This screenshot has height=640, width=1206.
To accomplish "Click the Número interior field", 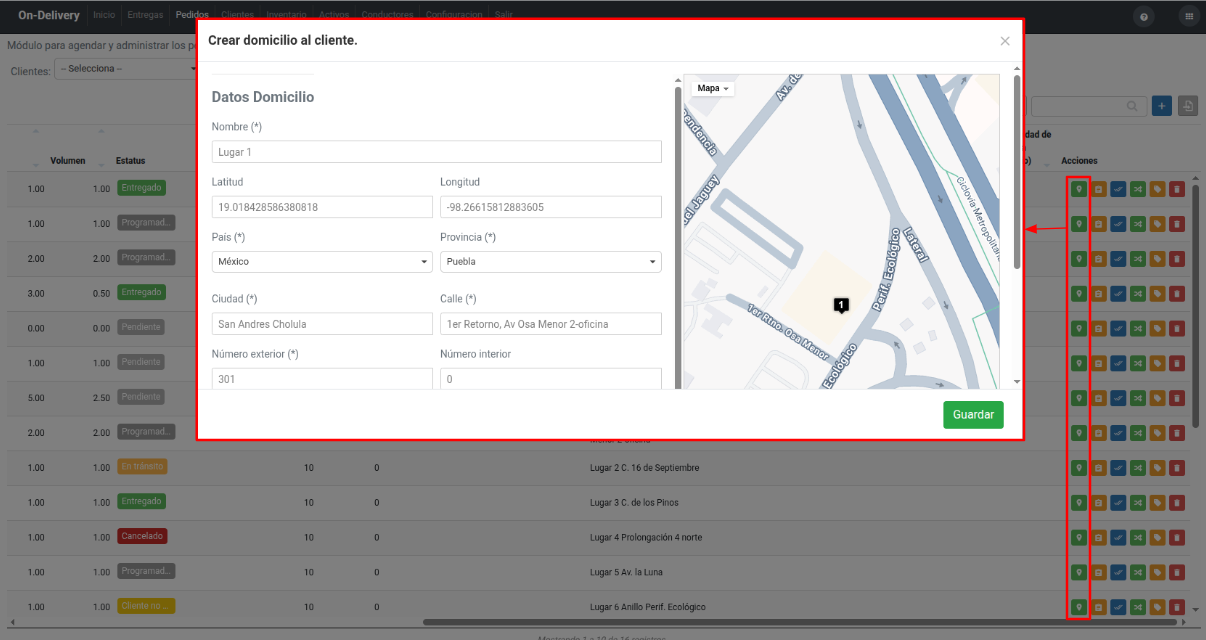I will pyautogui.click(x=551, y=379).
